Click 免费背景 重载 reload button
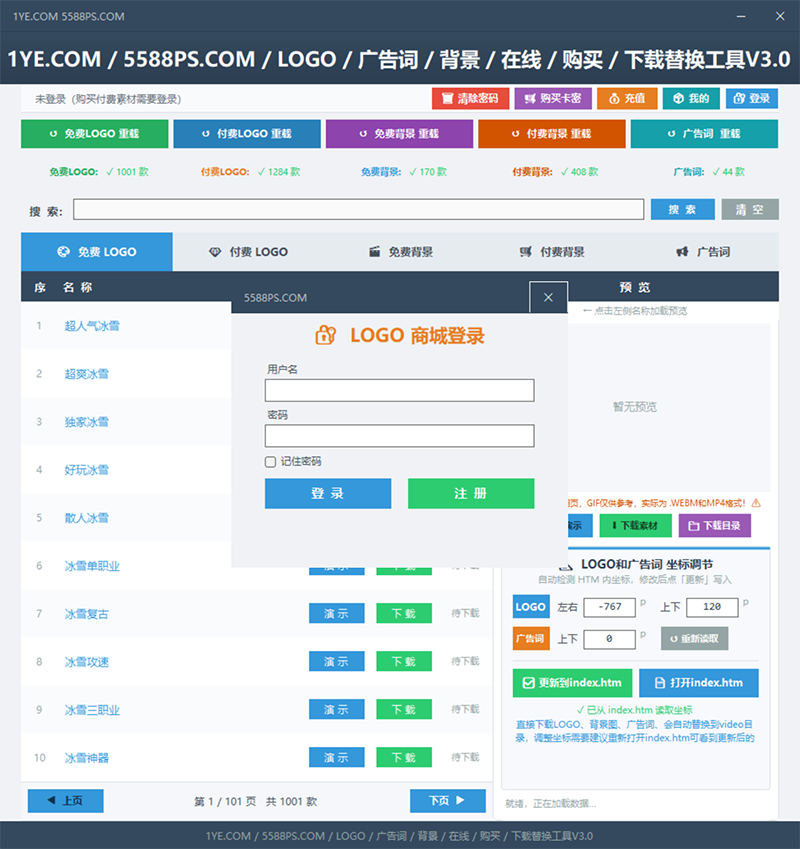This screenshot has height=849, width=800. click(x=399, y=134)
